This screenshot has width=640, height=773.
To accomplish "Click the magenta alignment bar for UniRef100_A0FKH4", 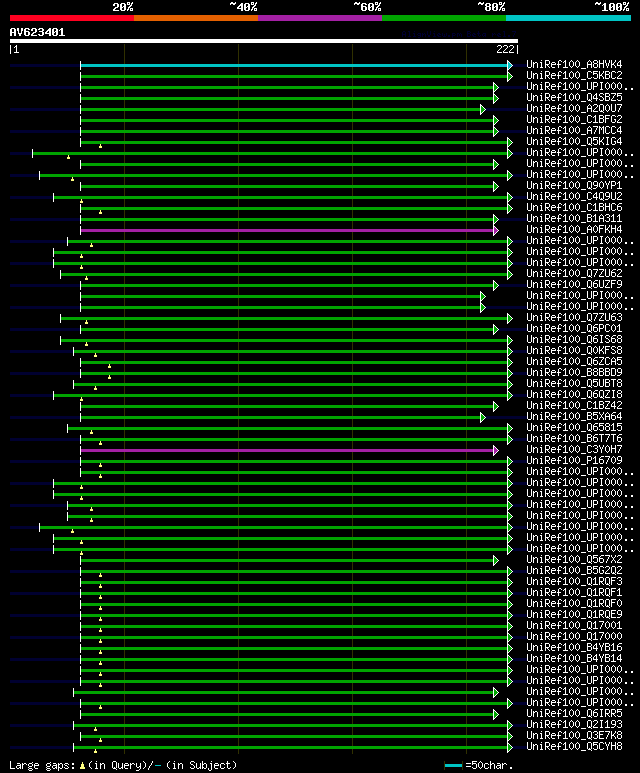I will coord(288,230).
